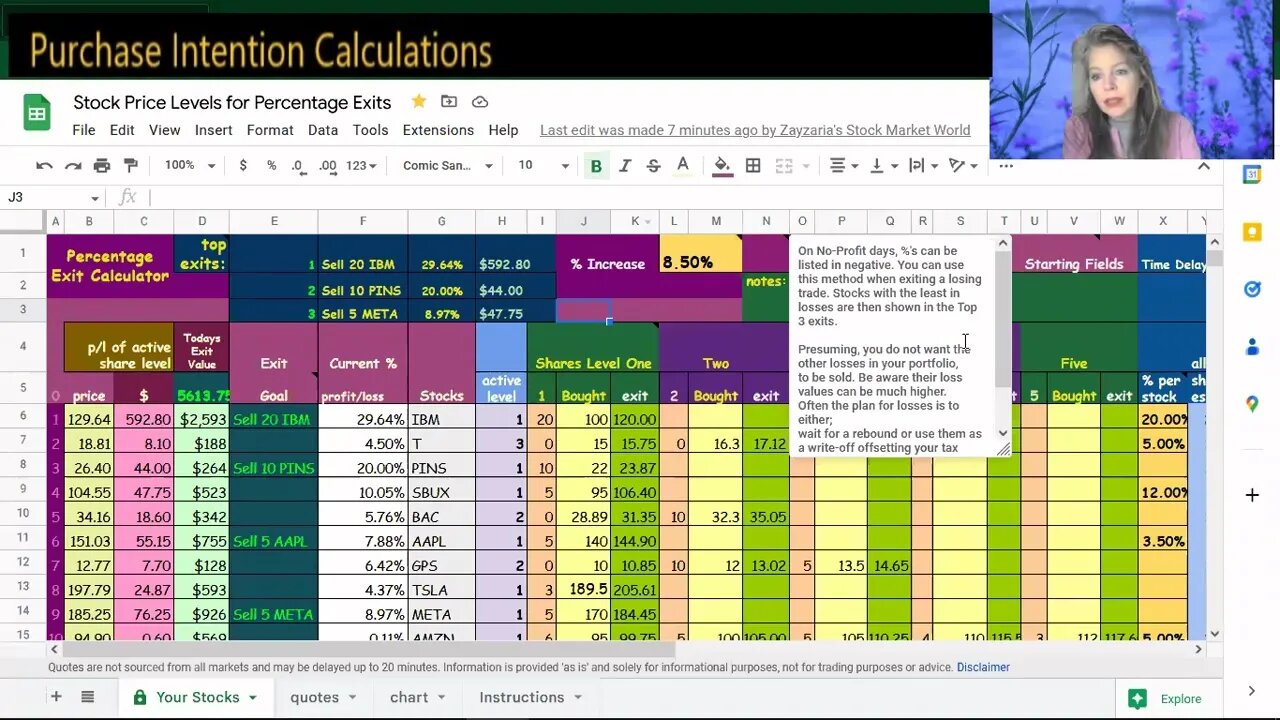The width and height of the screenshot is (1280, 720).
Task: Undo the last action
Action: coord(44,166)
